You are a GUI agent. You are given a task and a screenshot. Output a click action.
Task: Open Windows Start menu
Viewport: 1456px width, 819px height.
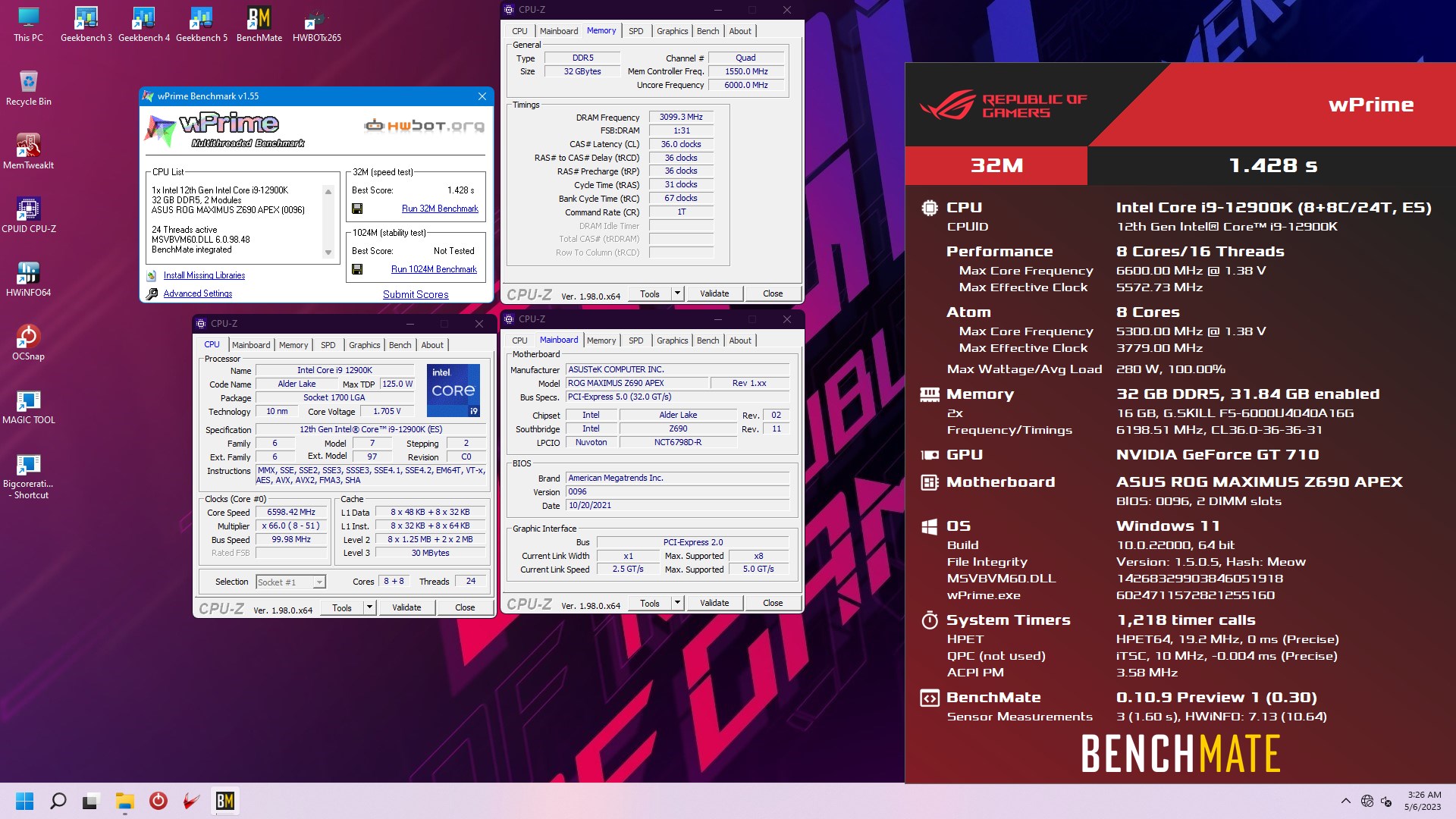pyautogui.click(x=24, y=801)
